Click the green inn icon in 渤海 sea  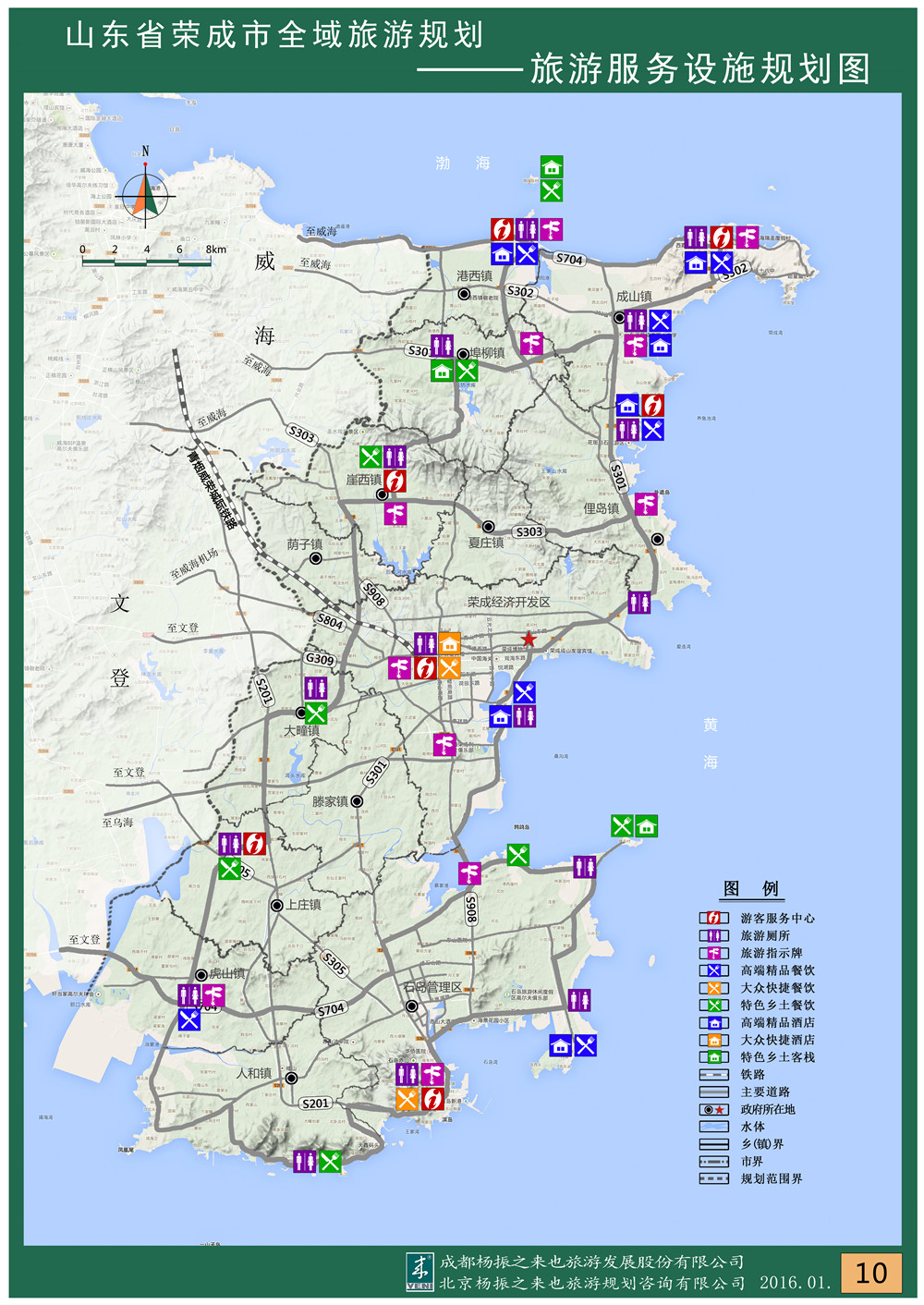point(552,167)
